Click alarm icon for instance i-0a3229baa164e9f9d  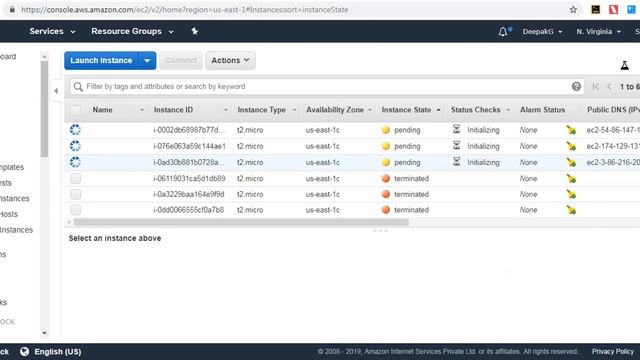click(571, 194)
